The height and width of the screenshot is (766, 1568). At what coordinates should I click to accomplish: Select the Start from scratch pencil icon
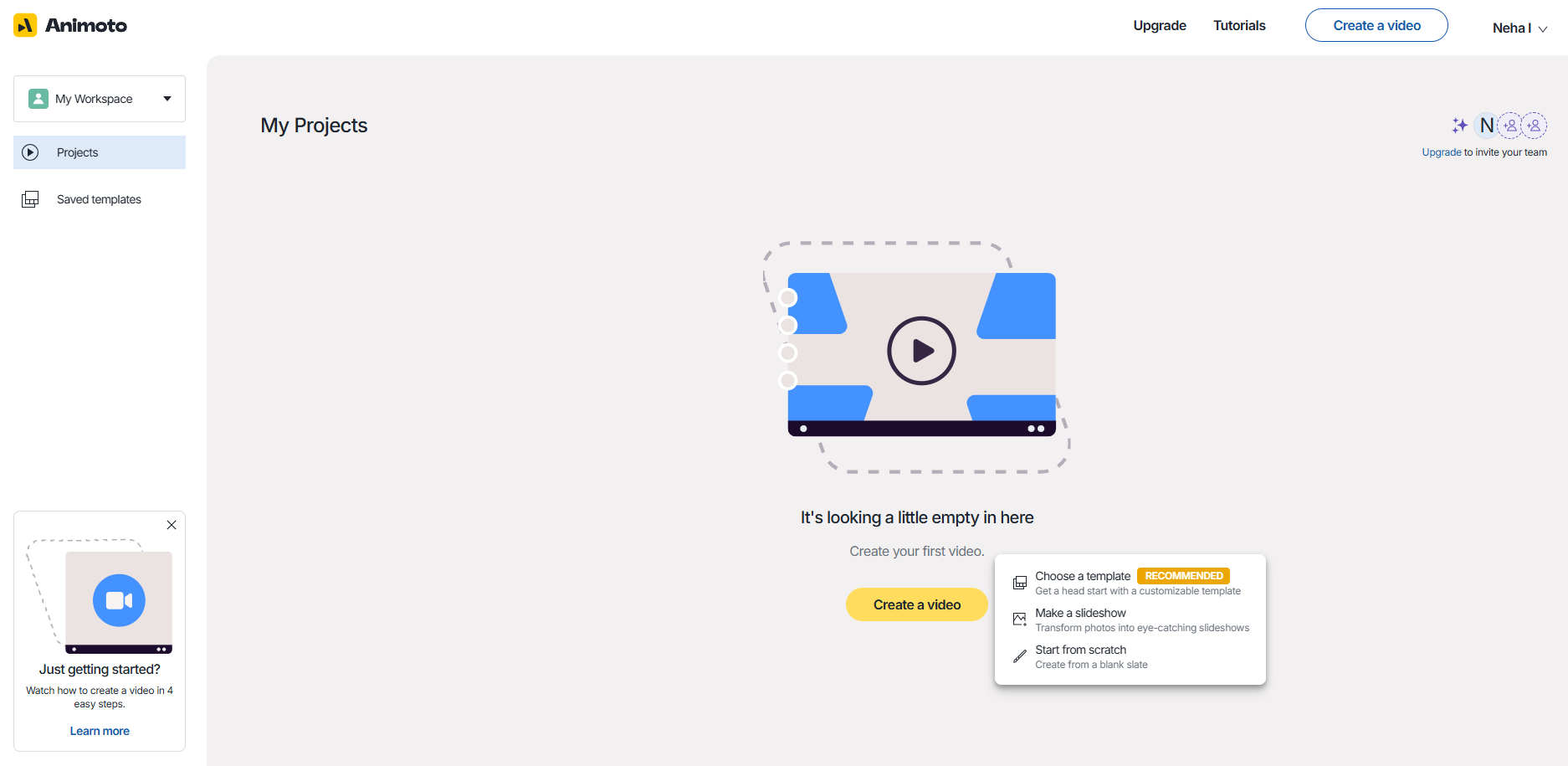tap(1020, 655)
